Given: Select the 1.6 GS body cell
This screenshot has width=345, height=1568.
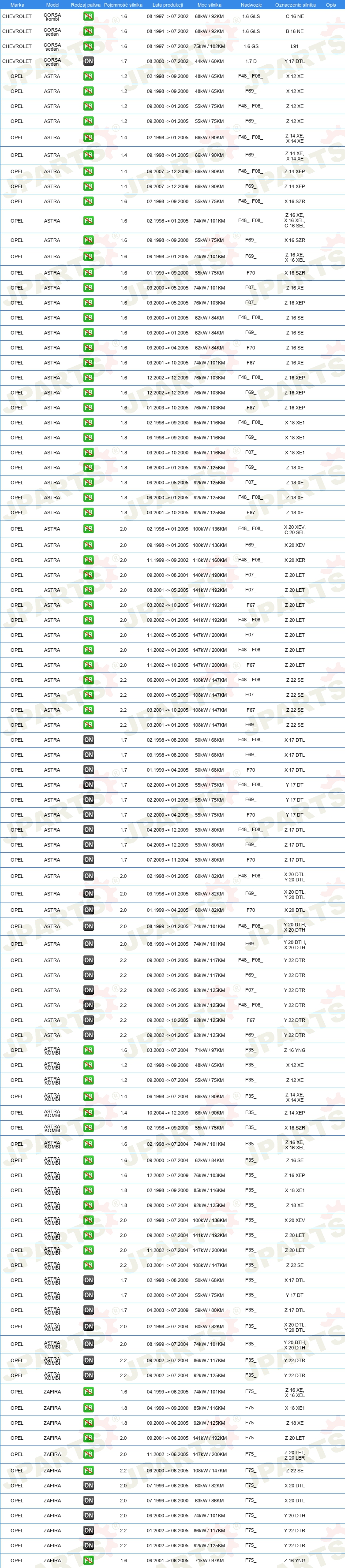Looking at the screenshot, I should [x=251, y=46].
